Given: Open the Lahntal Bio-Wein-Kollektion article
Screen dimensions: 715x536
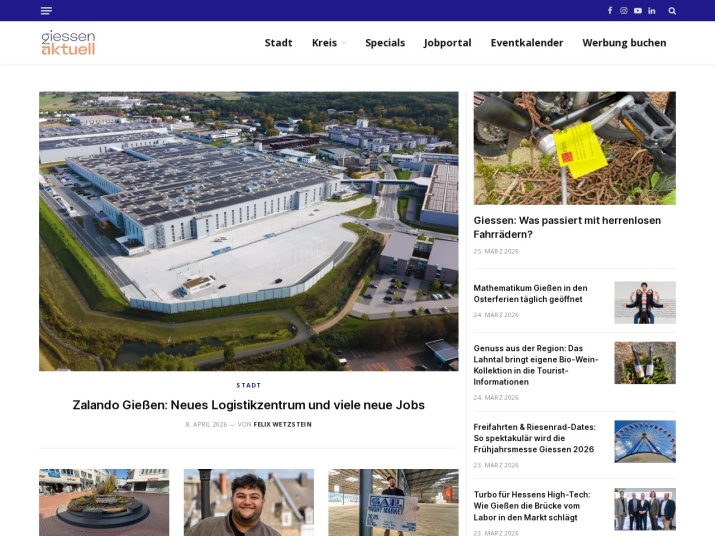Looking at the screenshot, I should point(536,365).
